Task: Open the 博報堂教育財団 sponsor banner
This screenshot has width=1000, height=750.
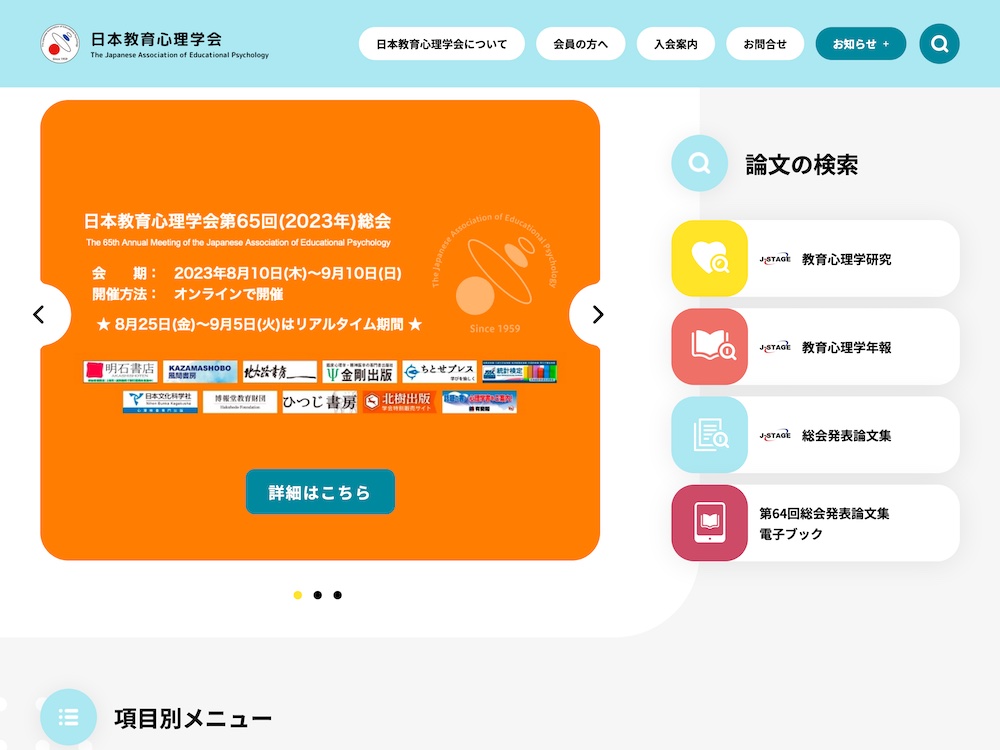Action: [240, 402]
